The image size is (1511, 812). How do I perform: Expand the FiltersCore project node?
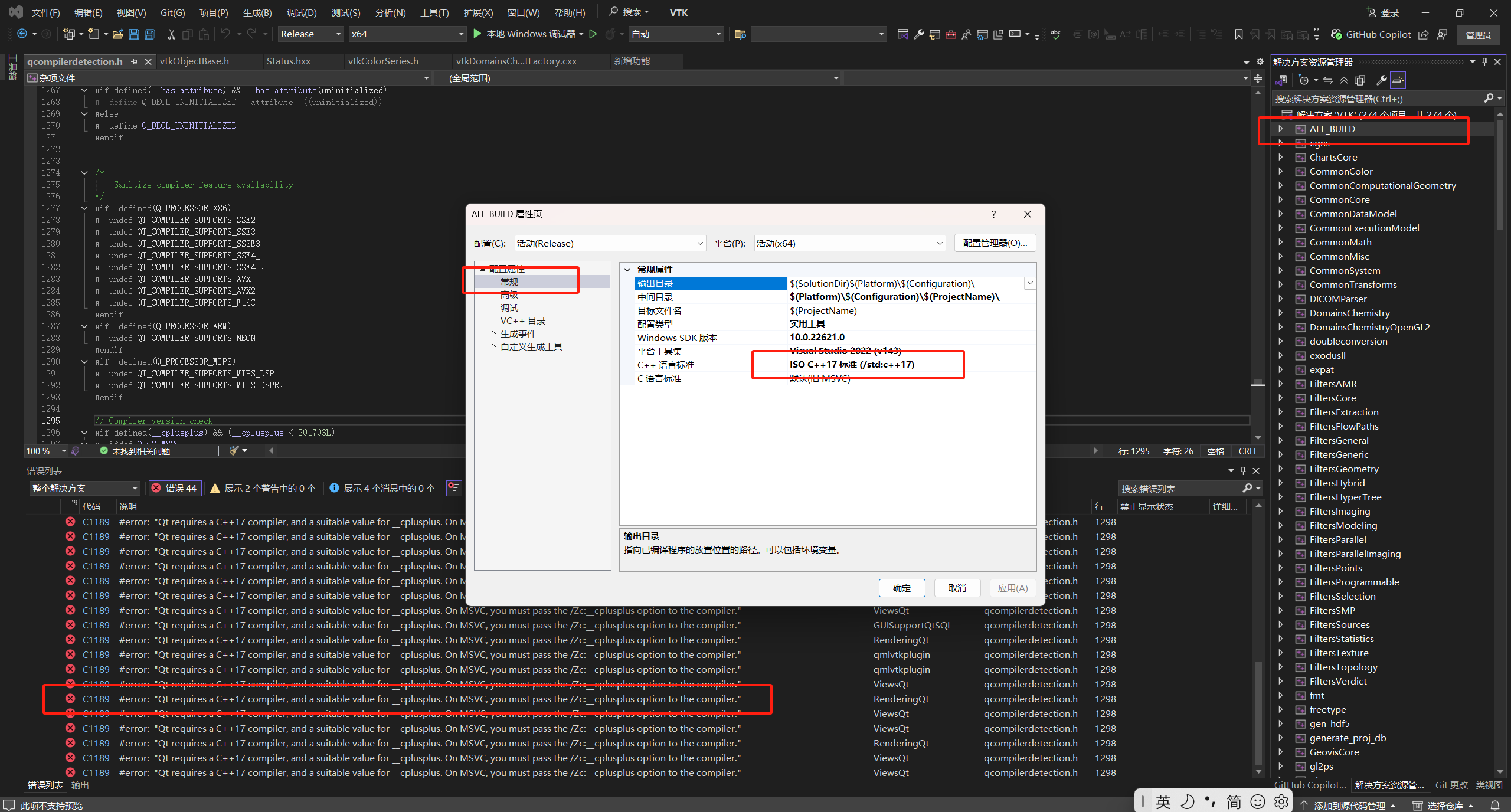pyautogui.click(x=1281, y=397)
